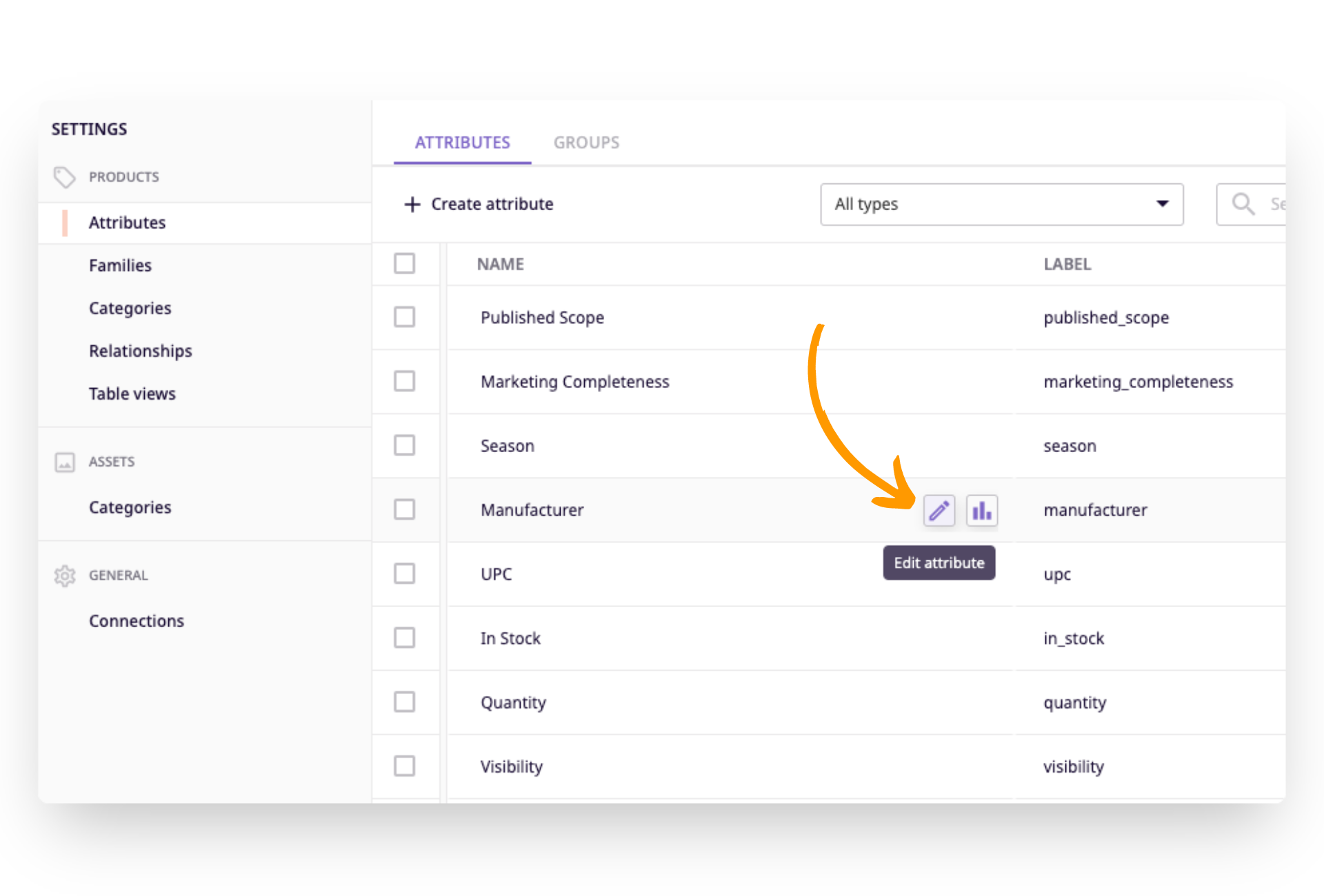Select the ATTRIBUTES tab
Screen dimensions: 1324x896
click(463, 143)
